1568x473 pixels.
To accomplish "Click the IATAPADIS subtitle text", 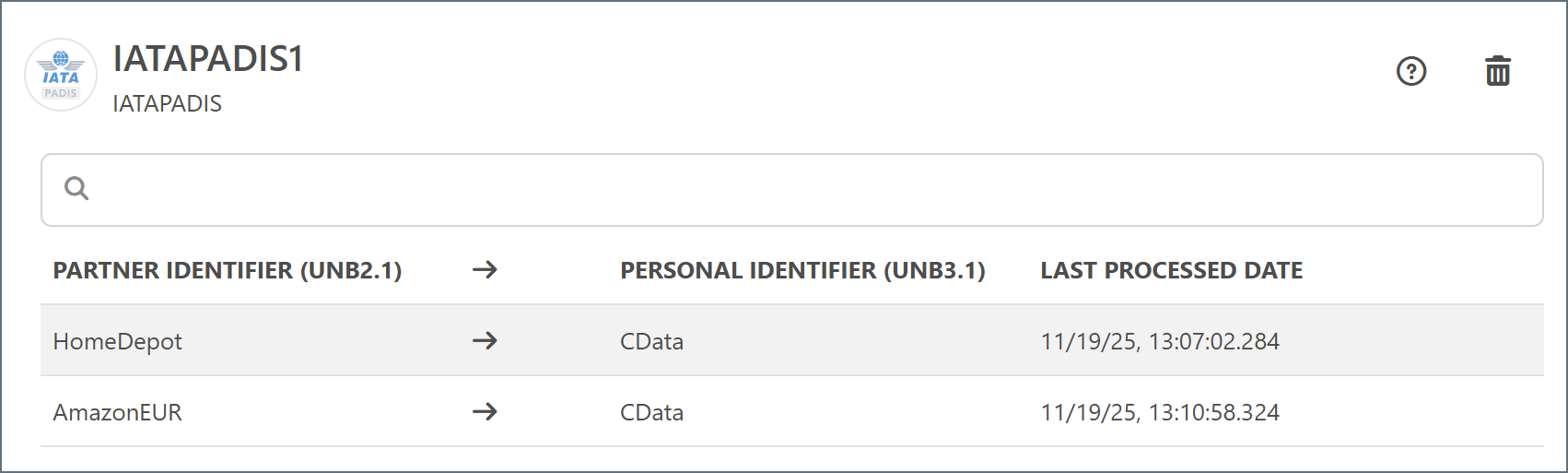I will (167, 104).
